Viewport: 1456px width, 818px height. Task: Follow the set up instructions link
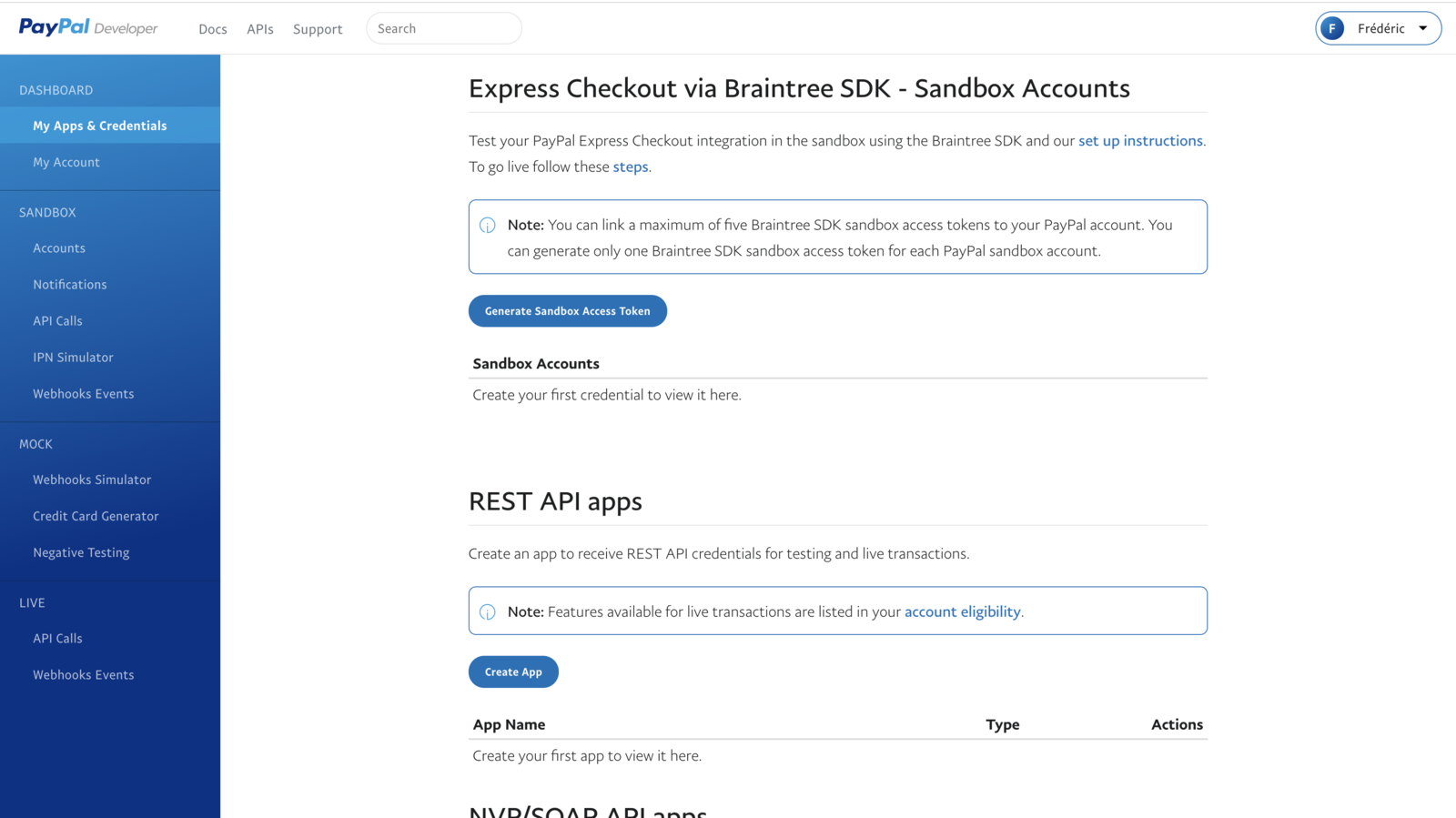coord(1140,140)
